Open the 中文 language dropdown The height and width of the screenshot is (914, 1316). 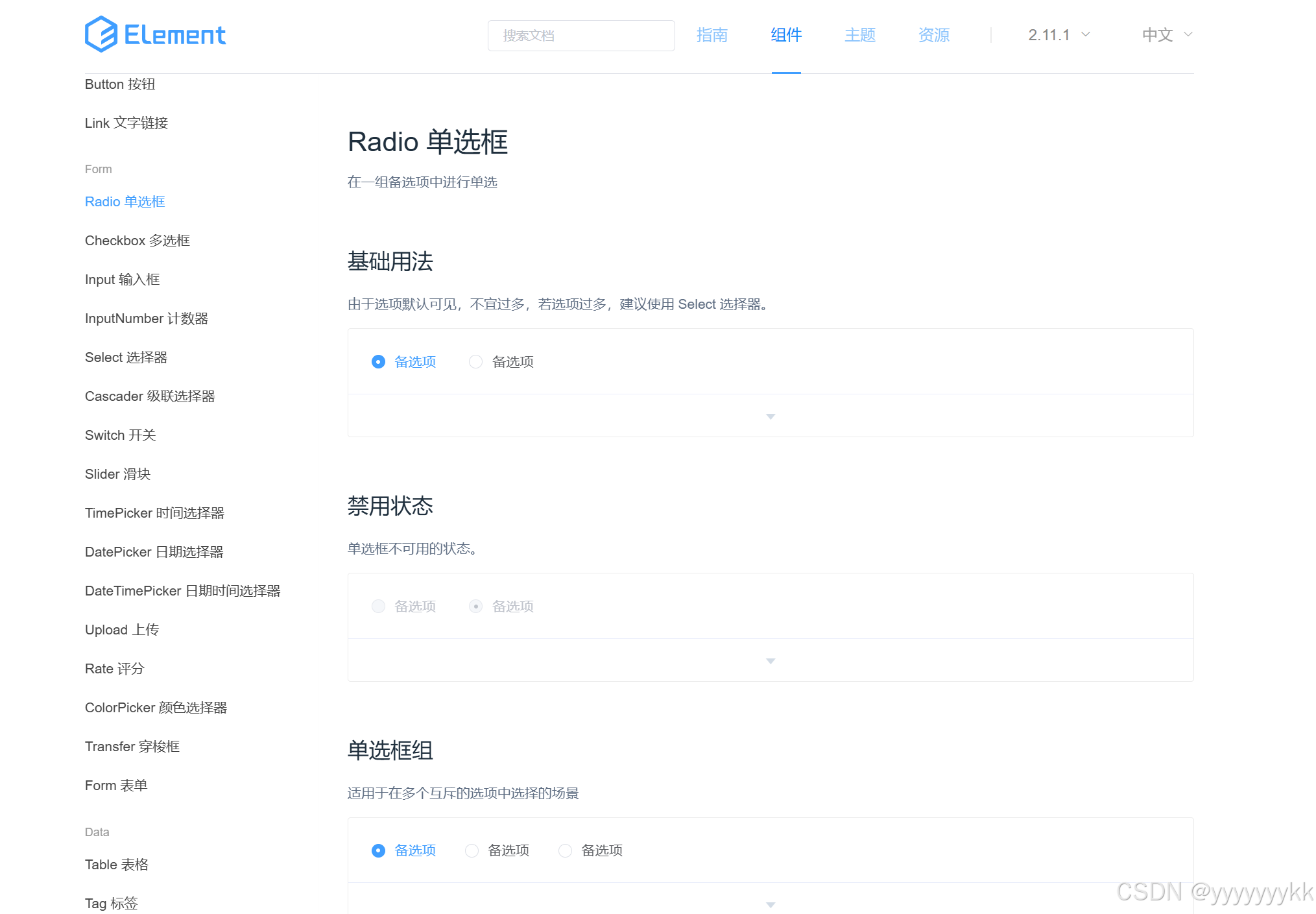(x=1167, y=35)
